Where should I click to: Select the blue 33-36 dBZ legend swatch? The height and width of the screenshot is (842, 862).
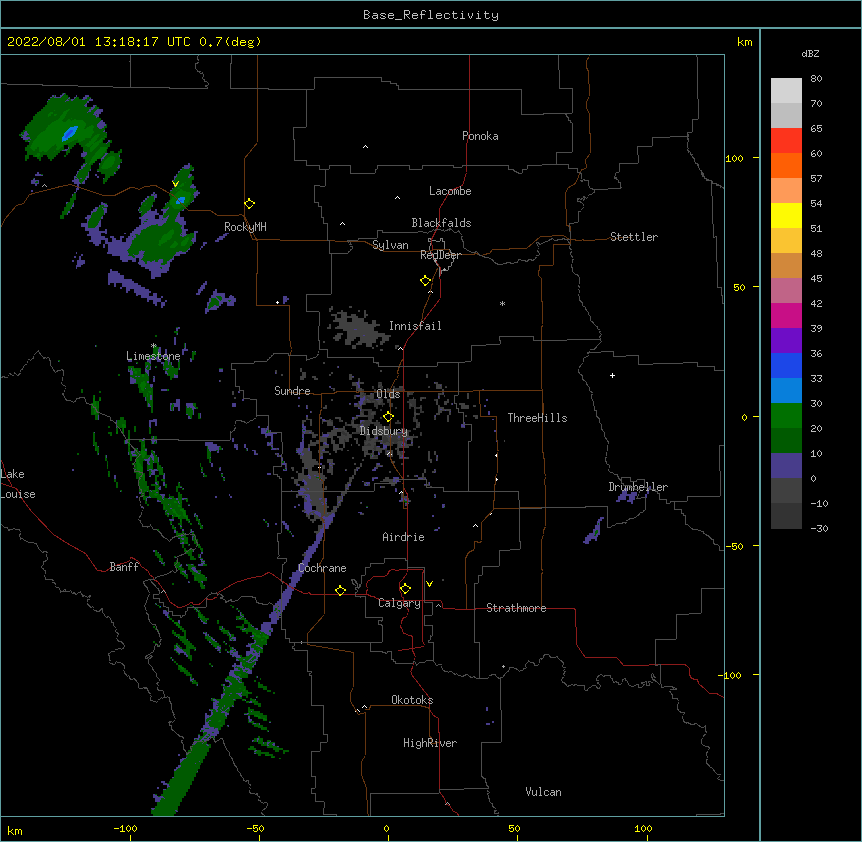pyautogui.click(x=786, y=365)
